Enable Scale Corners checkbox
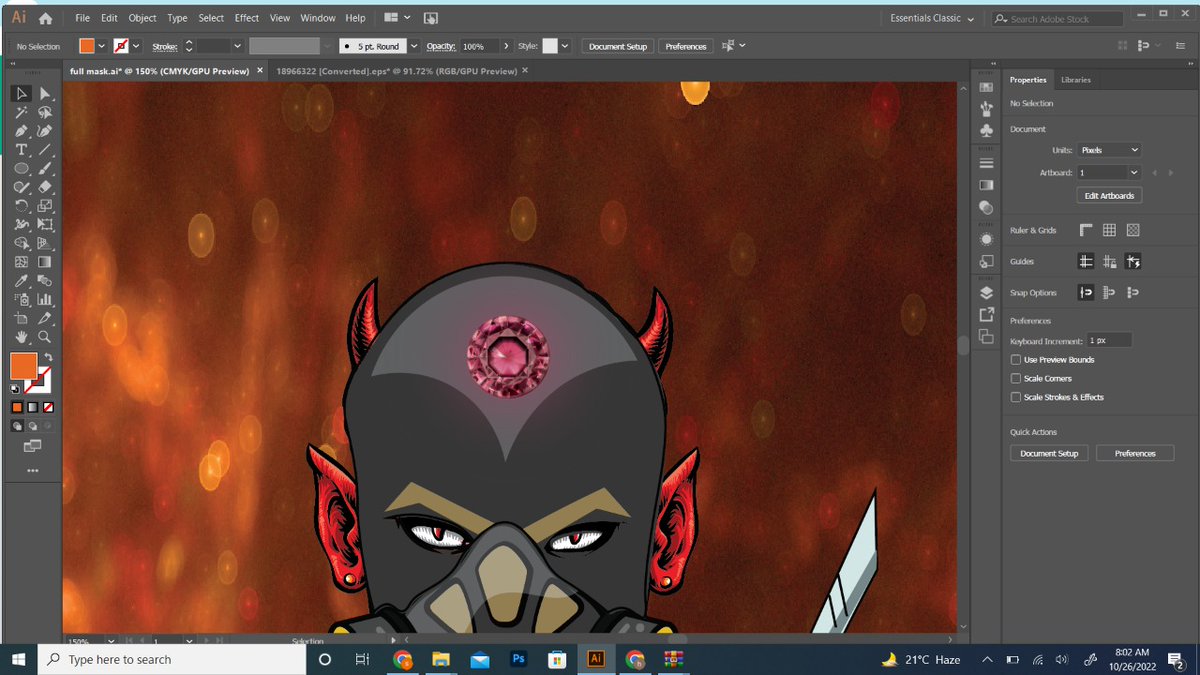Image resolution: width=1200 pixels, height=675 pixels. (1016, 379)
